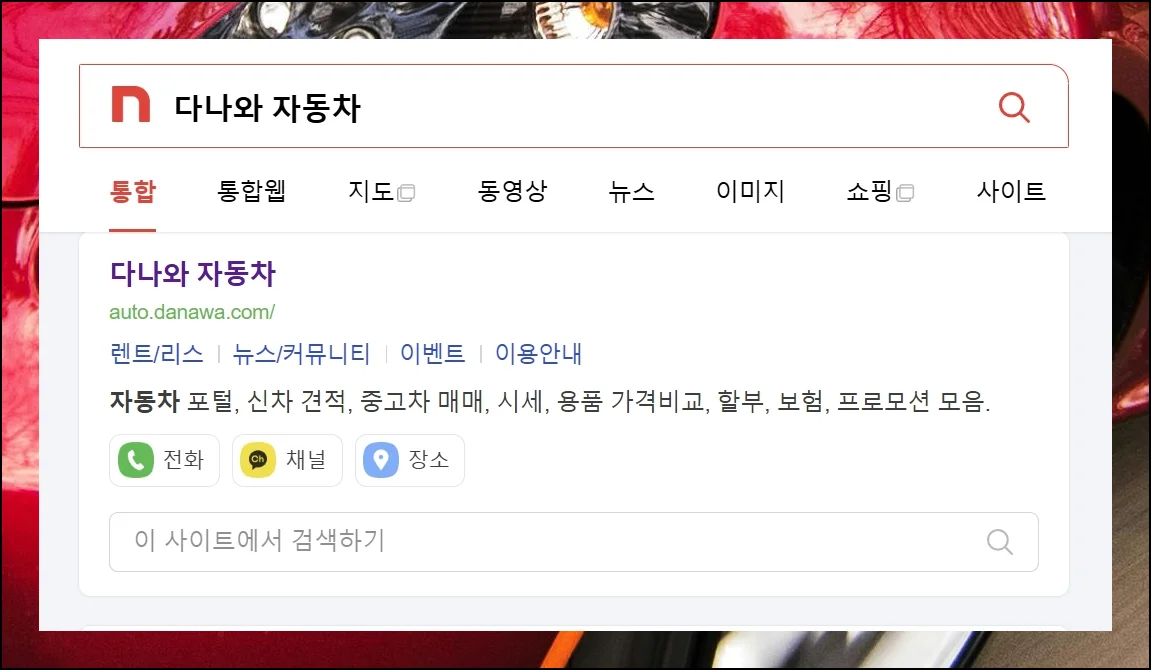Click new-window icon beside 지도 tab
Screen dimensions: 1151x670
[406, 193]
